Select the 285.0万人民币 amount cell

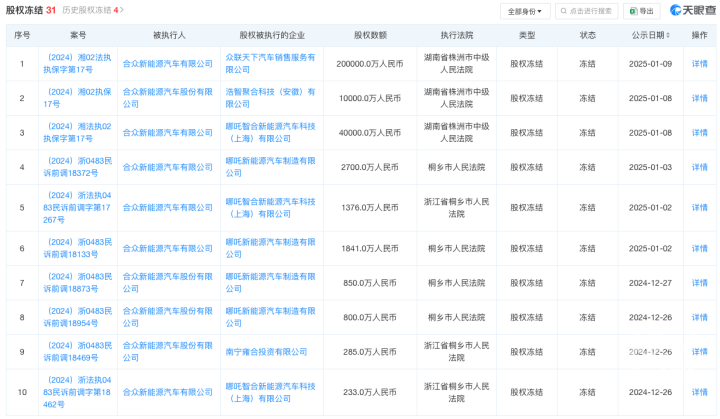[x=370, y=352]
